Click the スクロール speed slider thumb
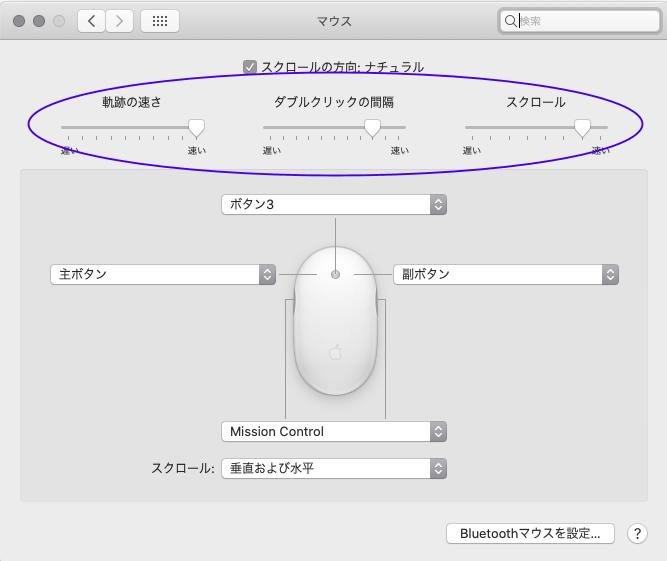Screen dimensions: 667x561 click(x=582, y=128)
